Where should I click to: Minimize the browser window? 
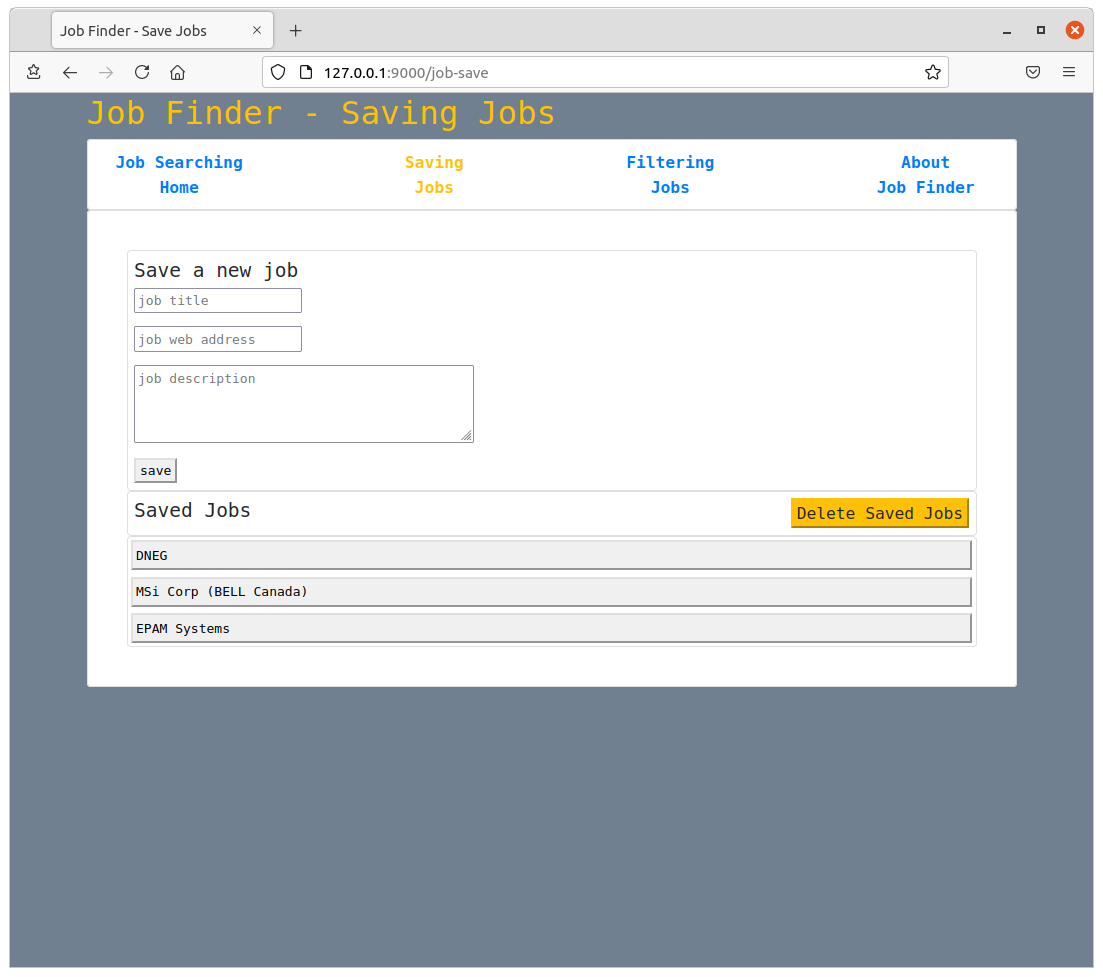point(1007,31)
